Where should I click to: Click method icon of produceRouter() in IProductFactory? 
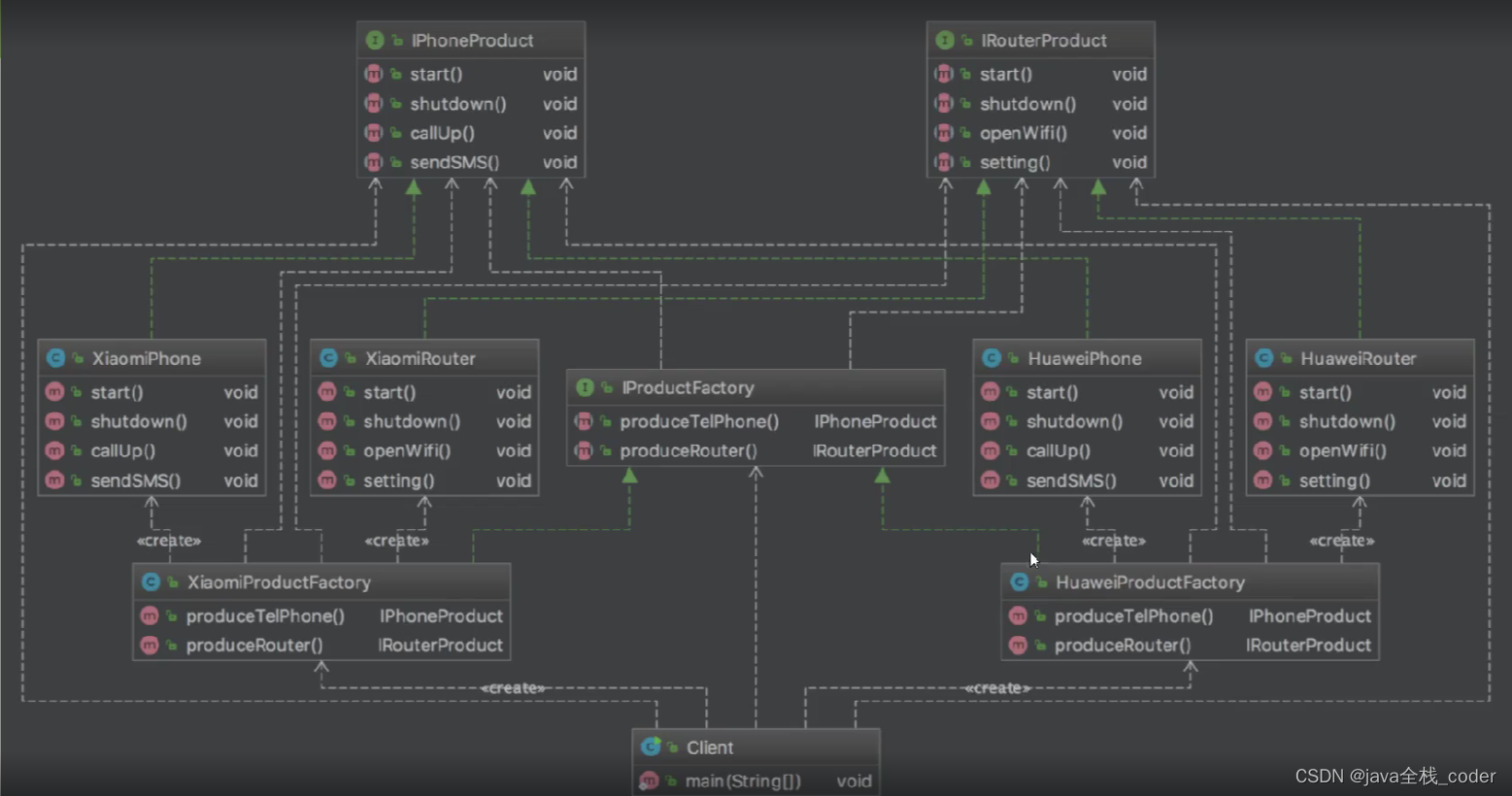pyautogui.click(x=584, y=450)
